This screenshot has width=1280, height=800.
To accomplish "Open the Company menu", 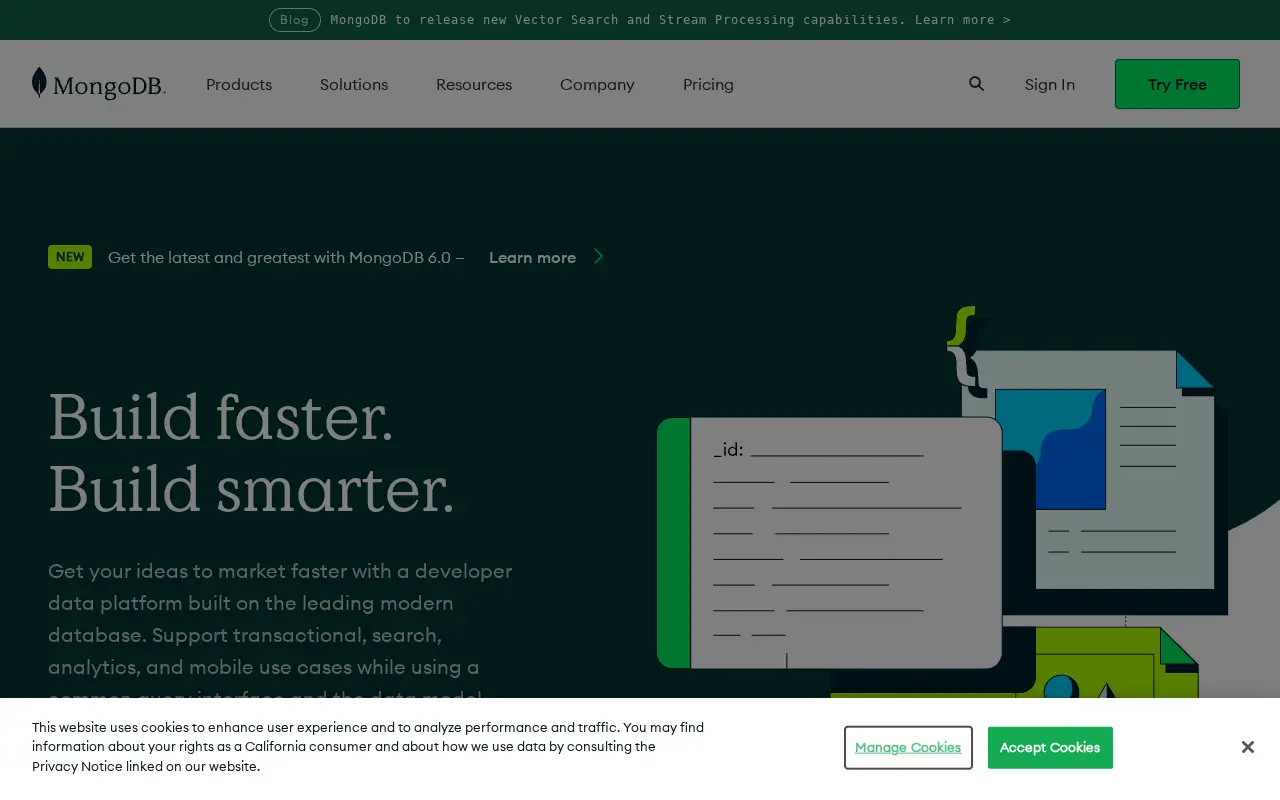I will (597, 84).
